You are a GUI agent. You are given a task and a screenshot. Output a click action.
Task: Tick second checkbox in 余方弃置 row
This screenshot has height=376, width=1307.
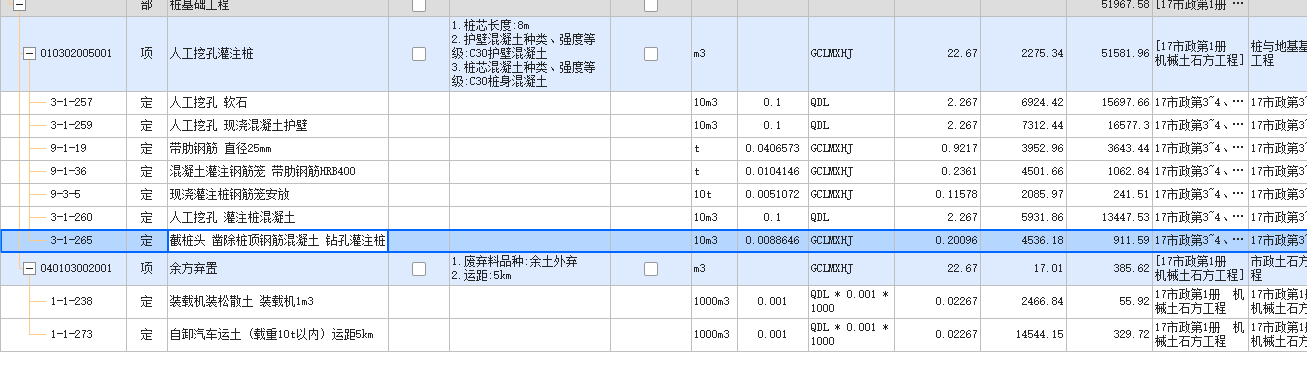651,269
